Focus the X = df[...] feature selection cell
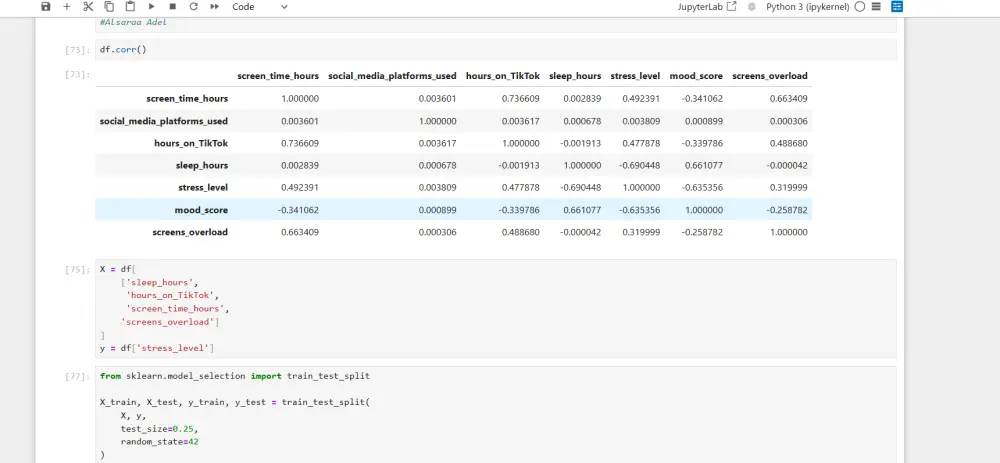Viewport: 1000px width, 463px height. click(496, 309)
